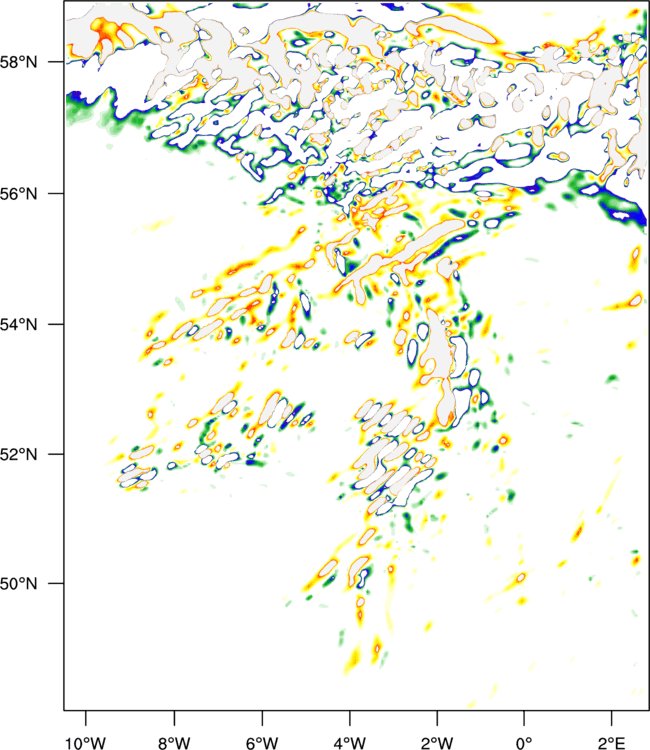Click the 2°E longitude label
Image resolution: width=650 pixels, height=750 pixels.
pyautogui.click(x=611, y=743)
